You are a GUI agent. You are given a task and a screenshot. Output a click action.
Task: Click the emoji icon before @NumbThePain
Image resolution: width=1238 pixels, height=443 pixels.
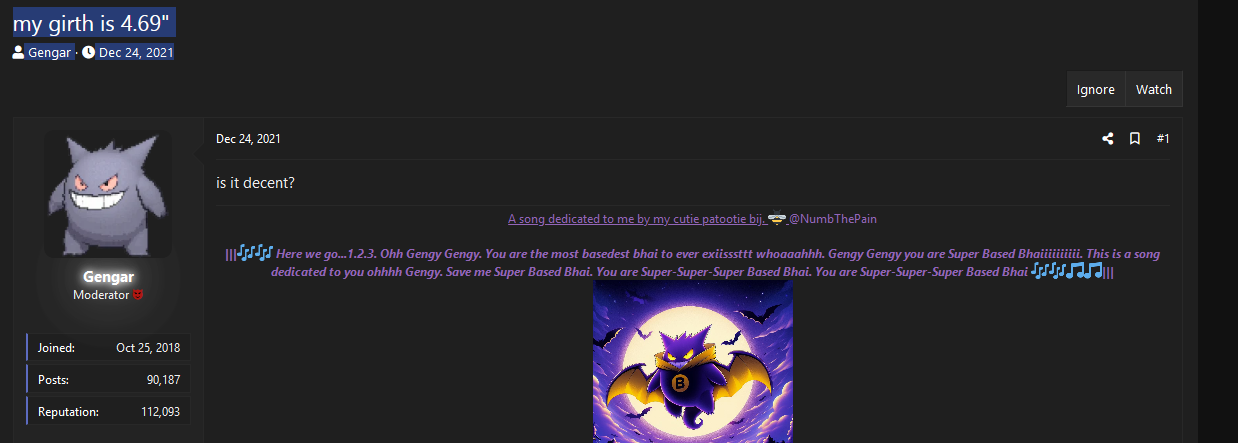(x=777, y=218)
